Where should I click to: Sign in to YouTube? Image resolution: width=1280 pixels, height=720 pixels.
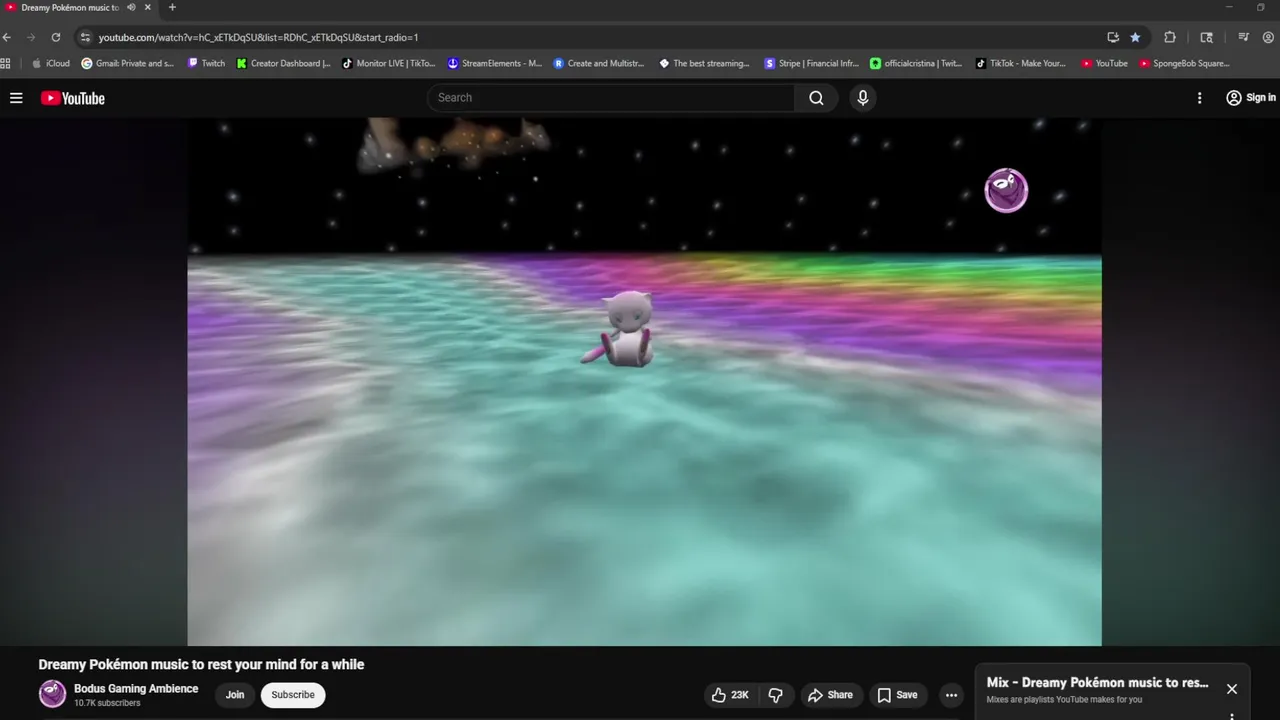[1251, 98]
